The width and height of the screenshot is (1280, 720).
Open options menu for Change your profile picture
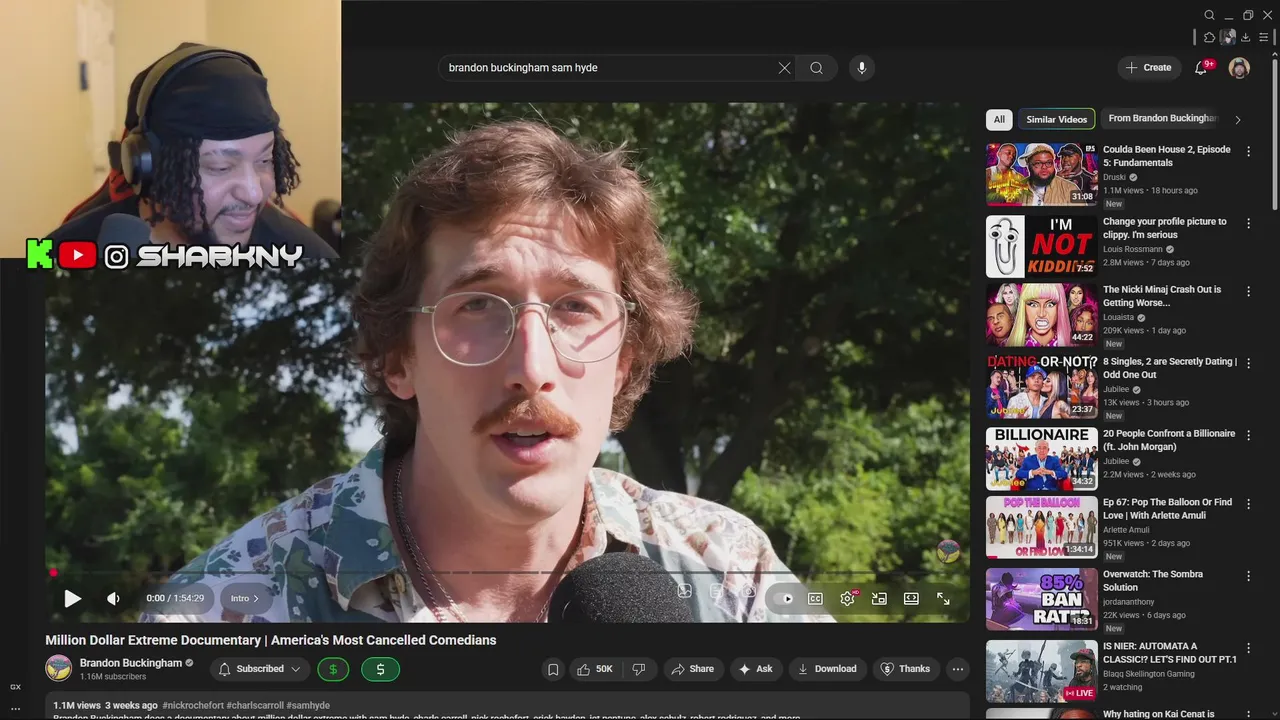point(1248,223)
